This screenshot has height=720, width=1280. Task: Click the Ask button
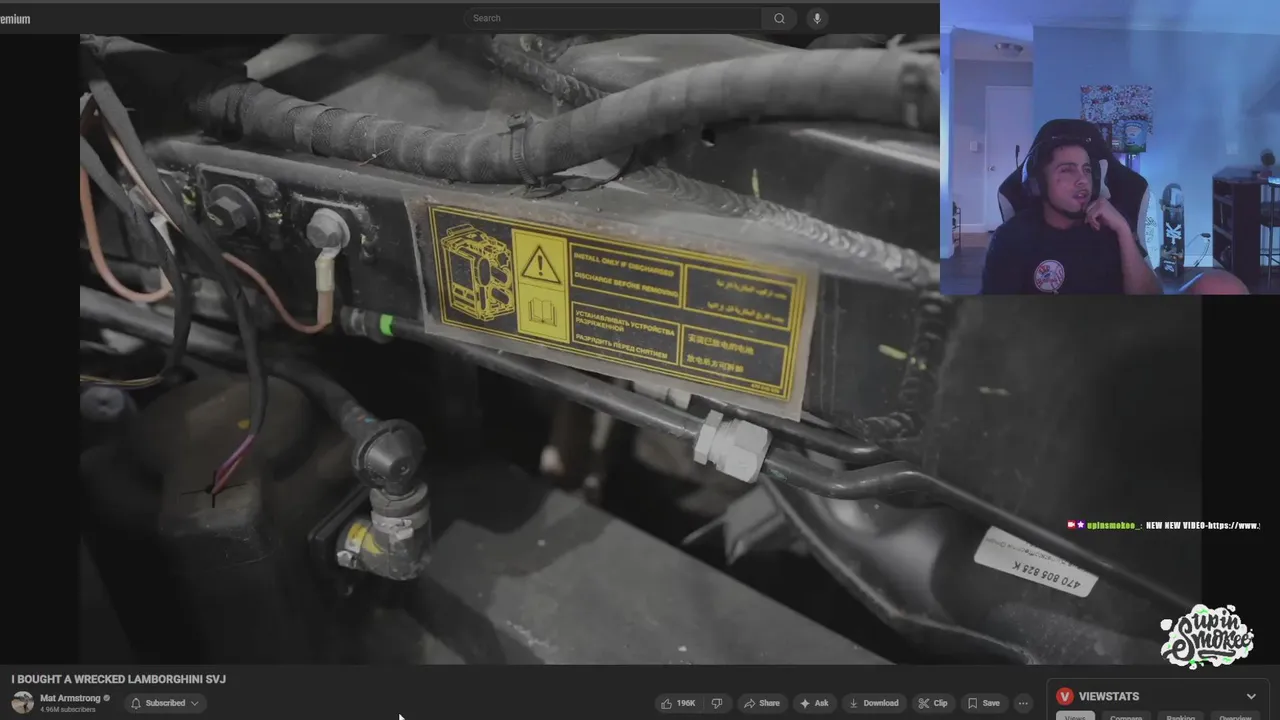pos(814,703)
